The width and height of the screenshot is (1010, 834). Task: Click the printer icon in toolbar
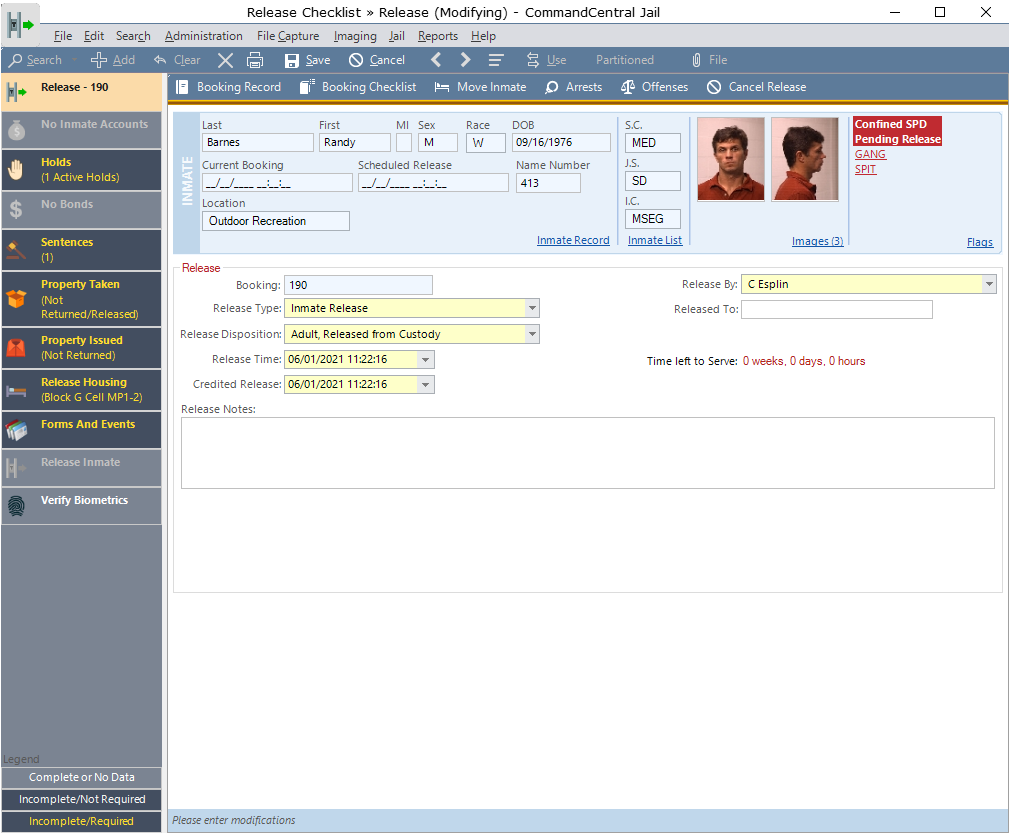[255, 60]
